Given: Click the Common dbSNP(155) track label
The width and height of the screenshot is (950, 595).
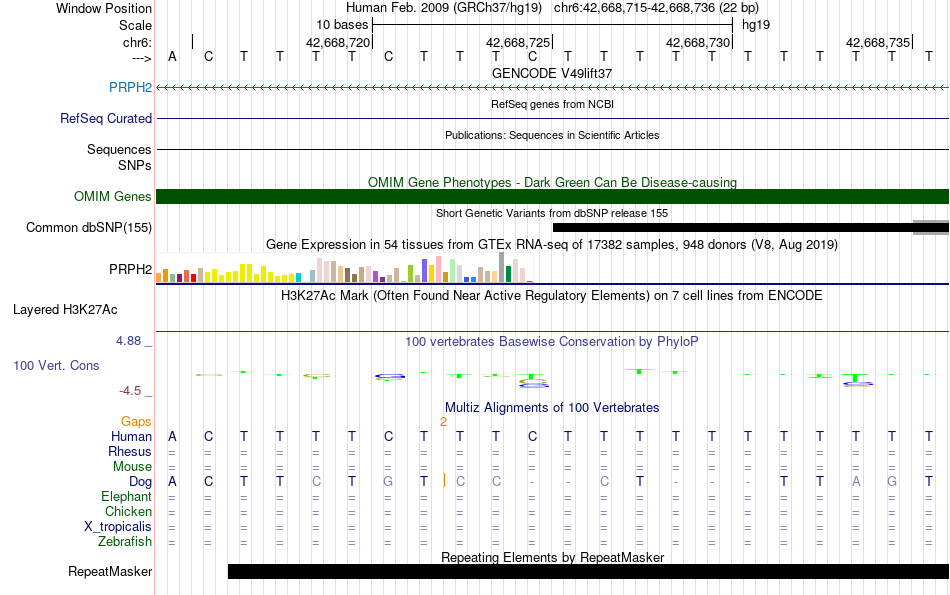Looking at the screenshot, I should (88, 227).
